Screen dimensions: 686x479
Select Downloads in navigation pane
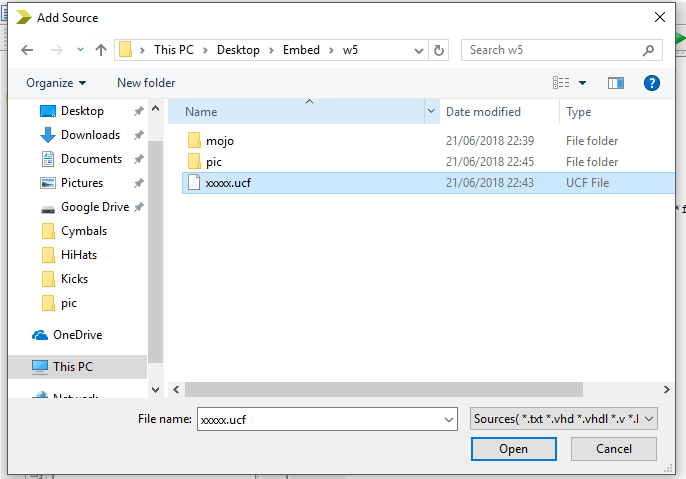tap(90, 135)
